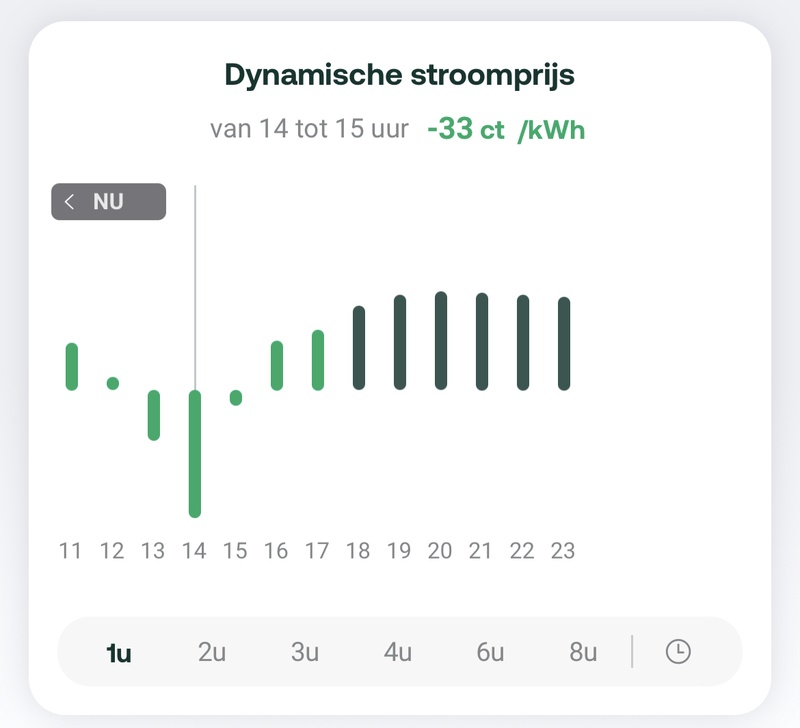Click the back chevron on NU button
The width and height of the screenshot is (800, 728).
pyautogui.click(x=69, y=202)
